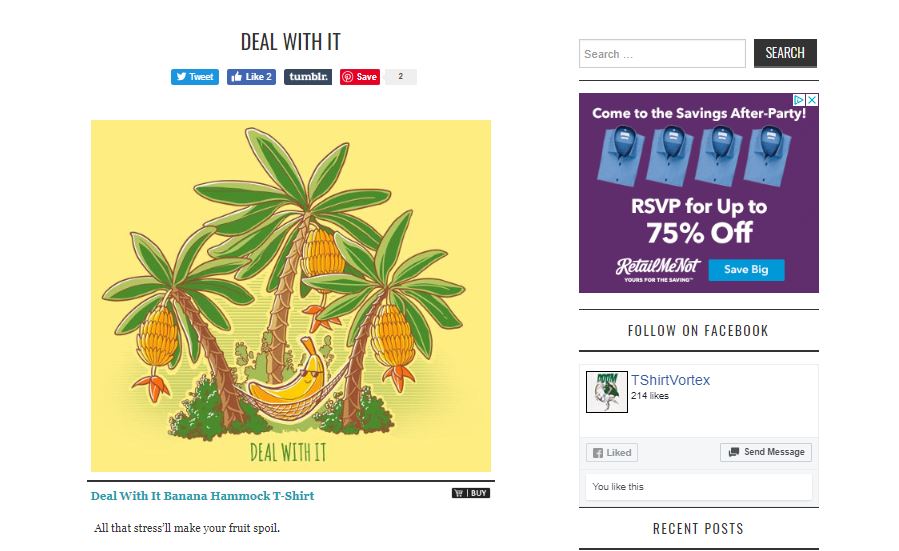The height and width of the screenshot is (551, 899).
Task: Save the image with Pinterest Save button
Action: 360,77
